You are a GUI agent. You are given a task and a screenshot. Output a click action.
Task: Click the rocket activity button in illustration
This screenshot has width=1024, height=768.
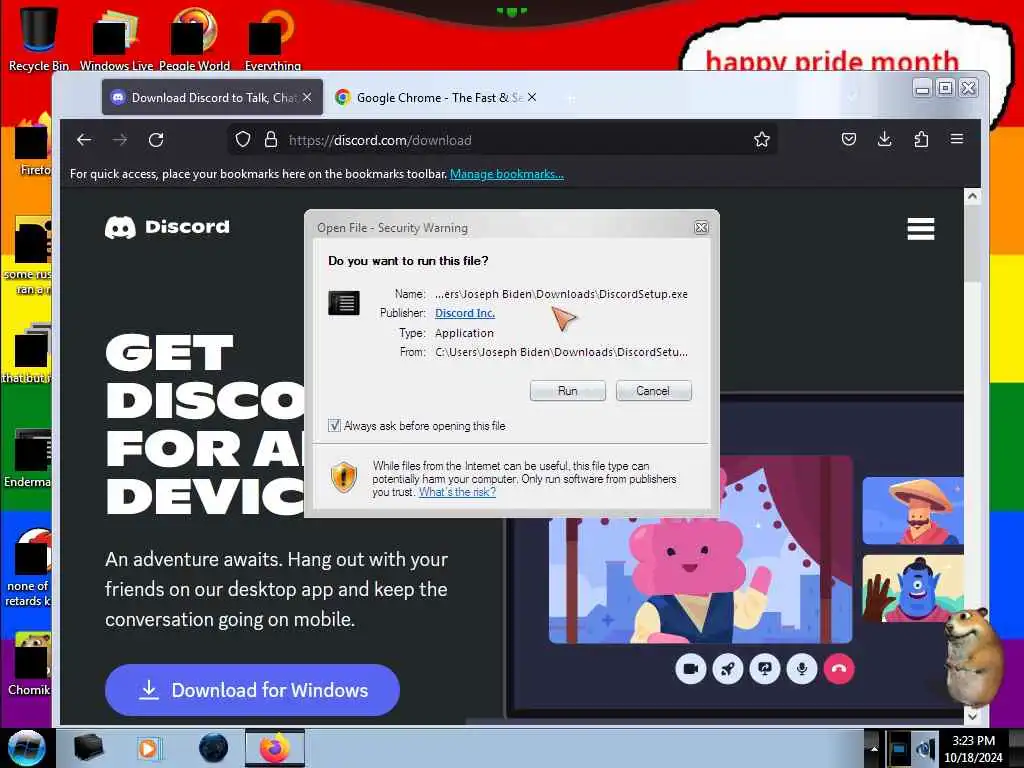coord(728,669)
